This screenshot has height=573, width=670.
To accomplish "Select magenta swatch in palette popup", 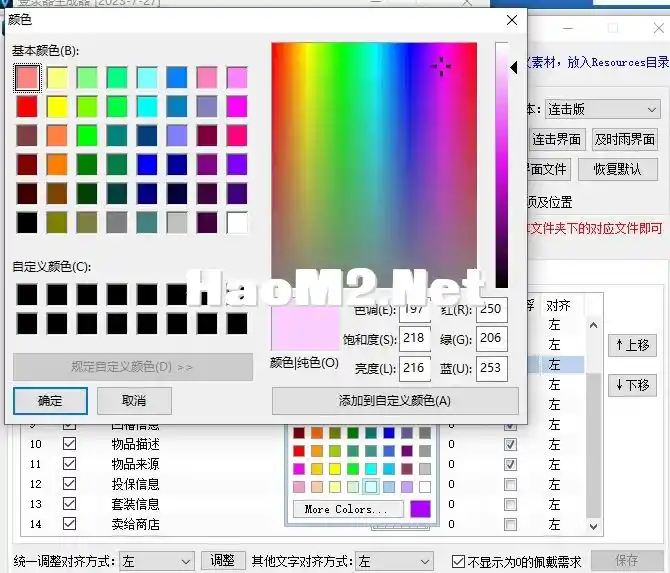I will 299,469.
